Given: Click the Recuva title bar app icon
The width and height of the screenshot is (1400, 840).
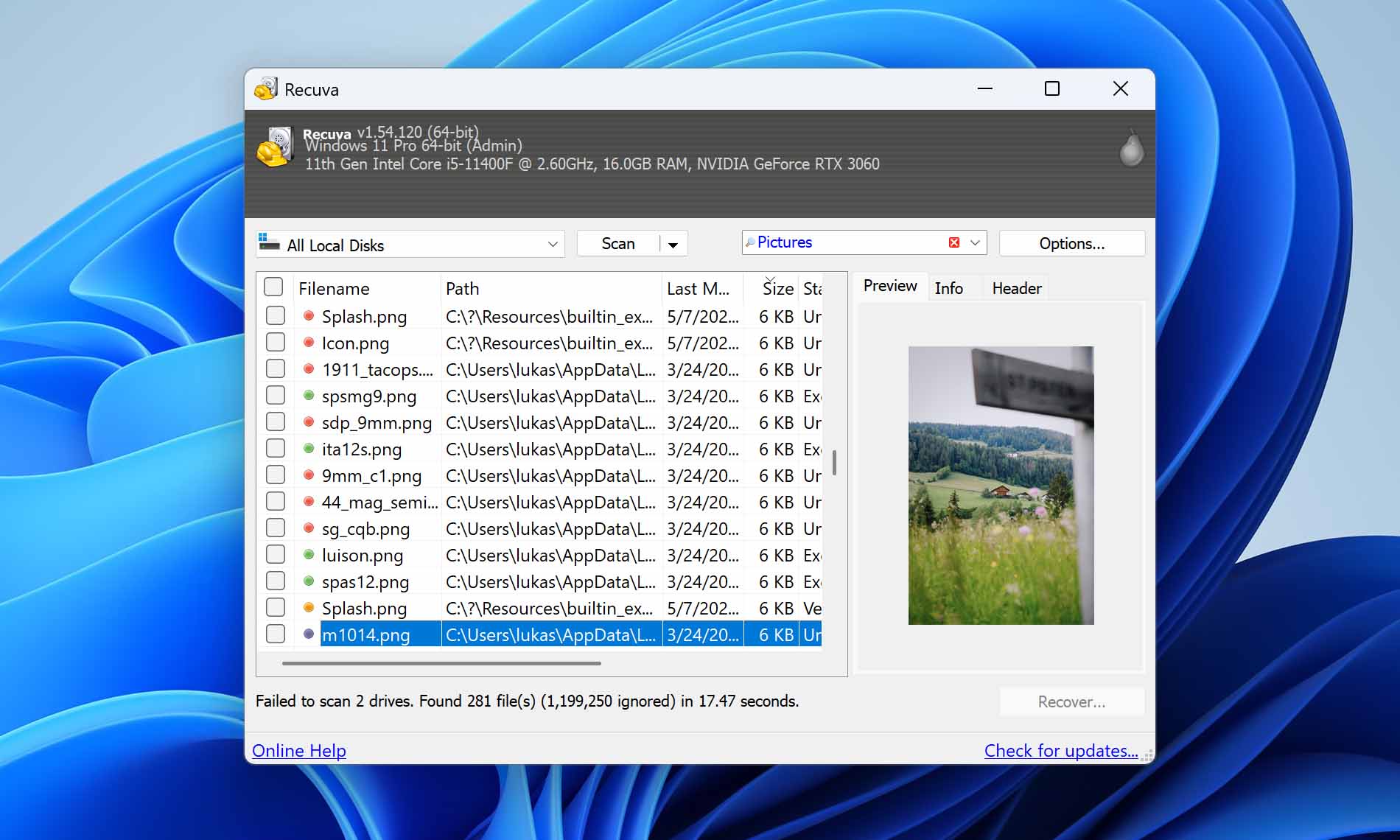Looking at the screenshot, I should 266,89.
